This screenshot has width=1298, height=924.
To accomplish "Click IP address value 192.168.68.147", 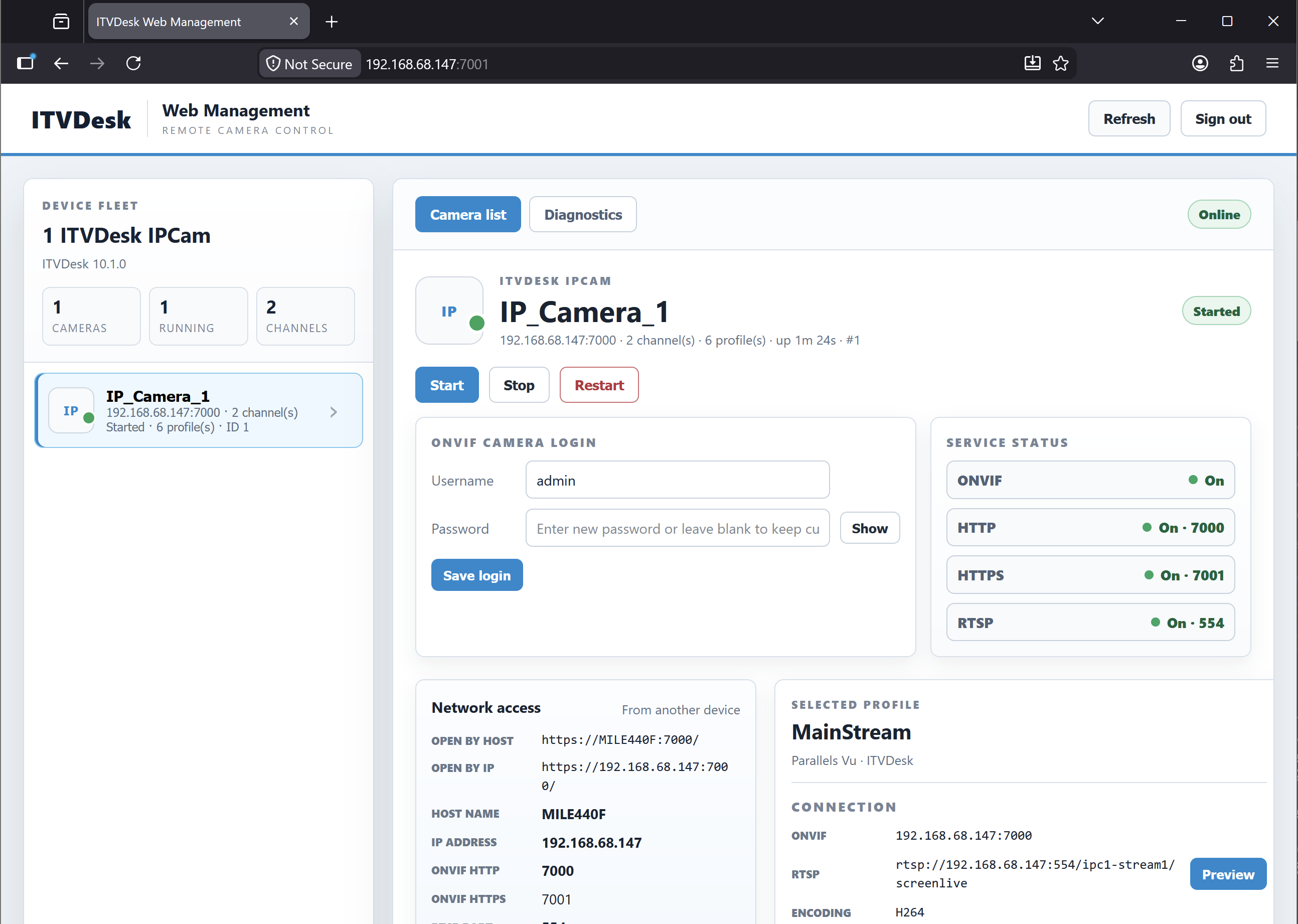I will [x=591, y=843].
